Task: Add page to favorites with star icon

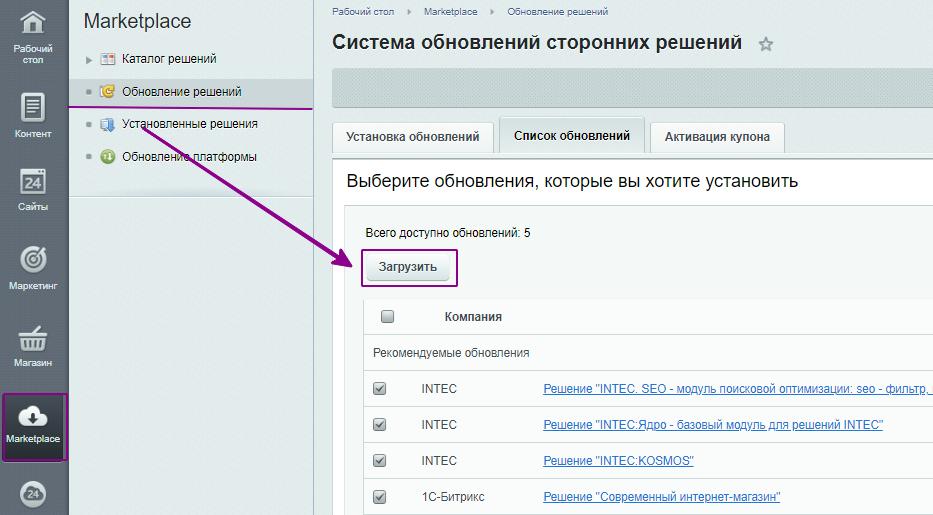Action: pos(766,44)
